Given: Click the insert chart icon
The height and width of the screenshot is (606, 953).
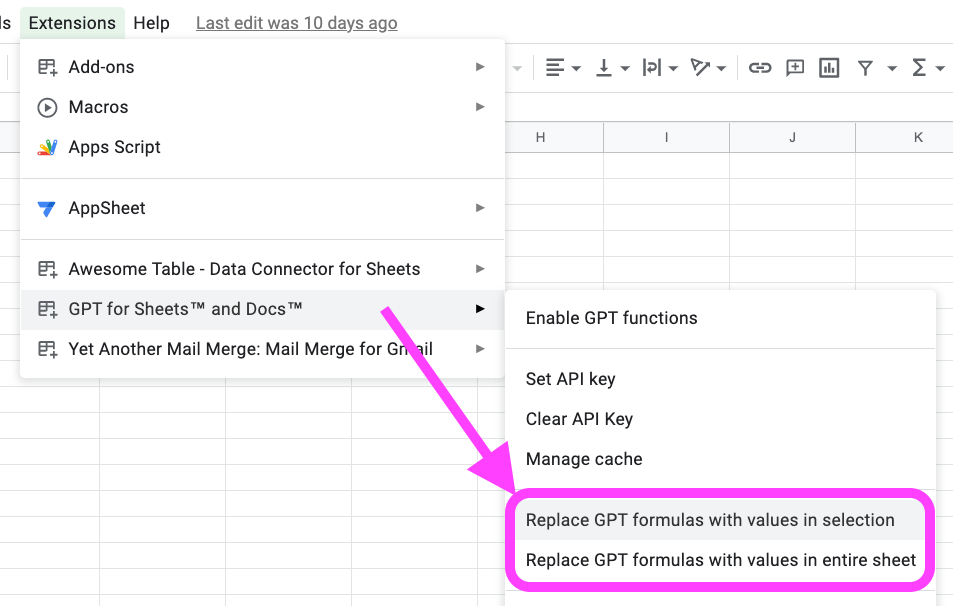Looking at the screenshot, I should (828, 68).
